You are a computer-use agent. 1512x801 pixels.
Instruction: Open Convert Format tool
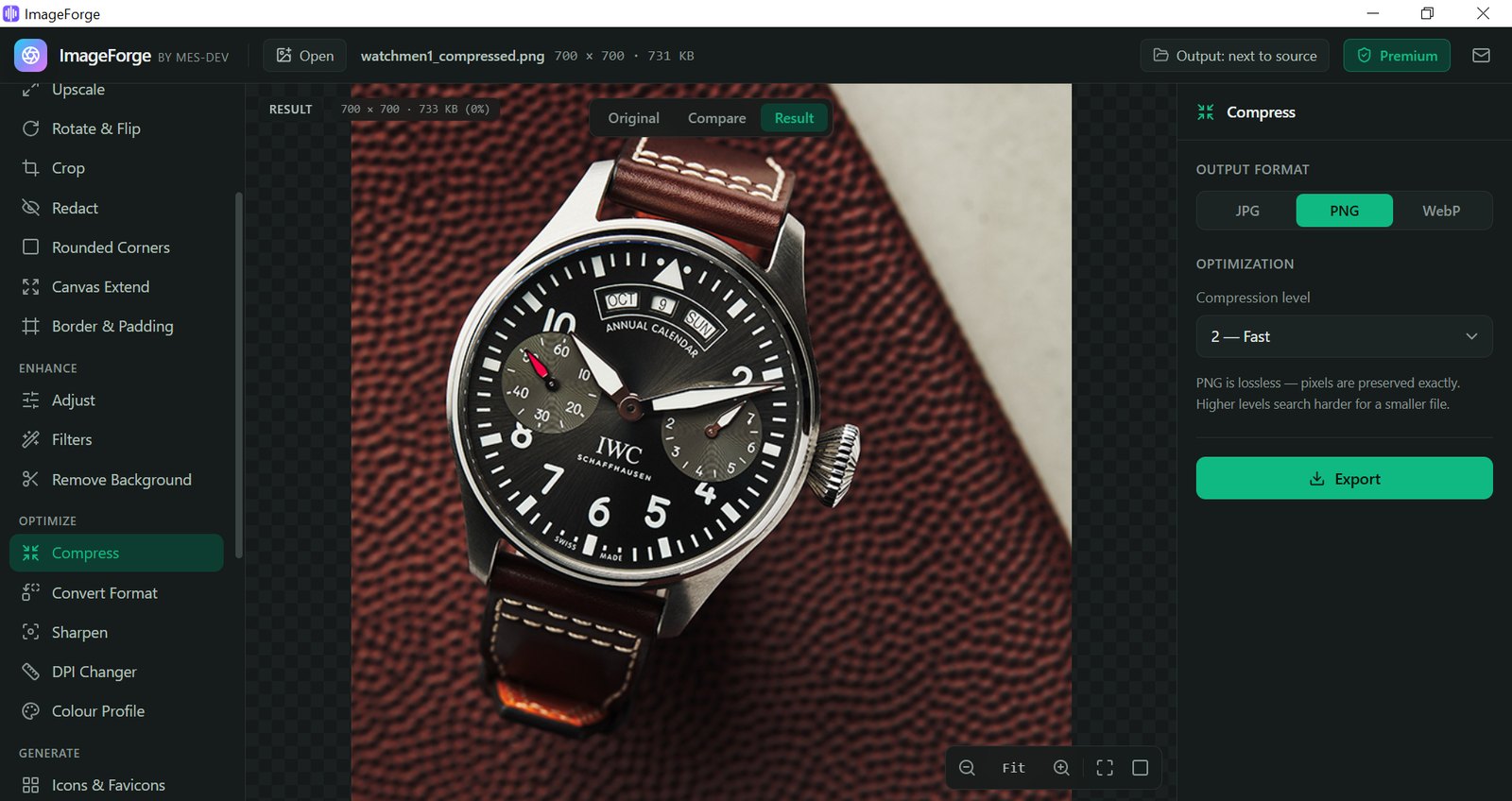coord(116,593)
